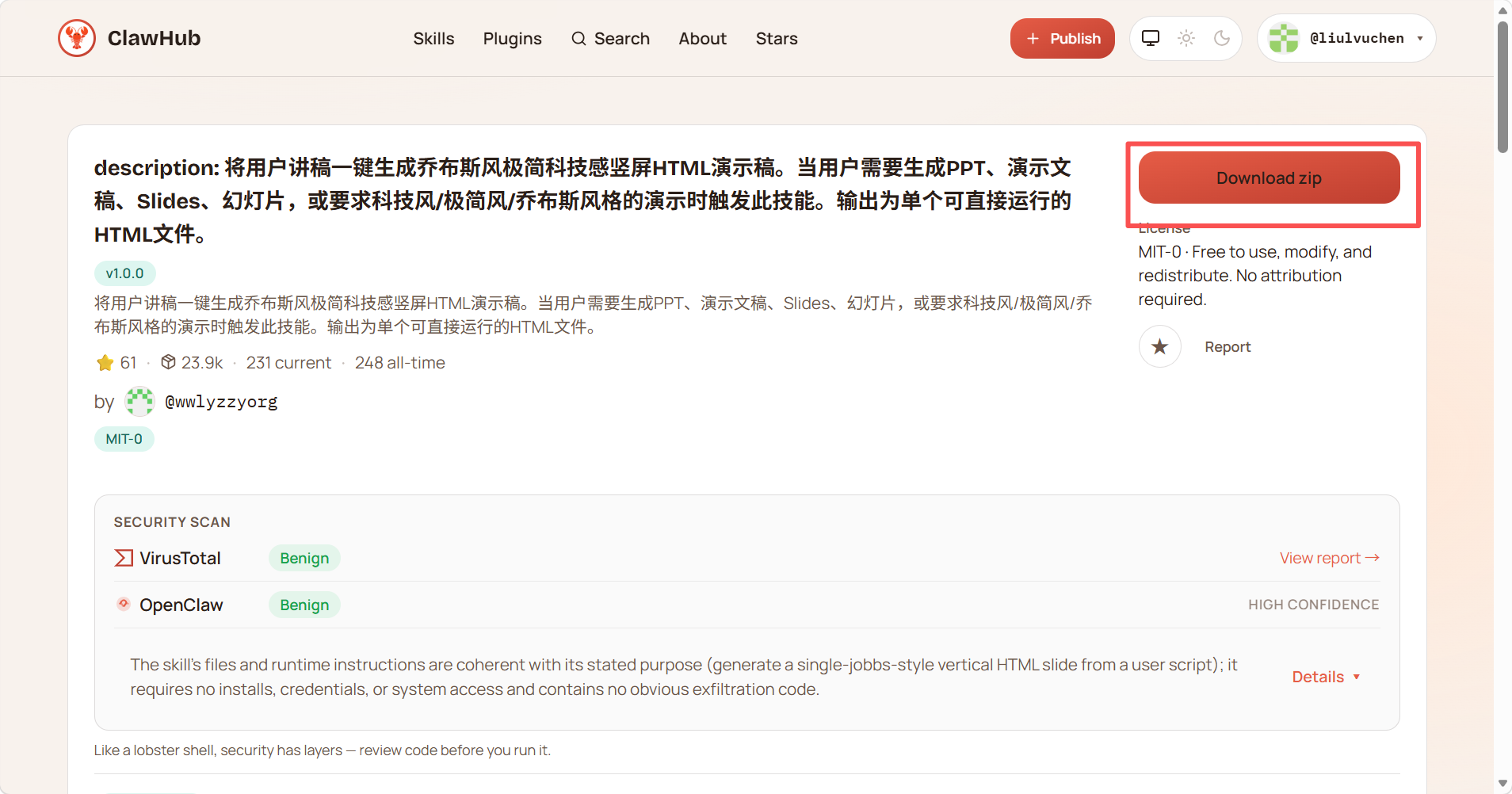Switch to system theme via monitor icon

[1151, 38]
